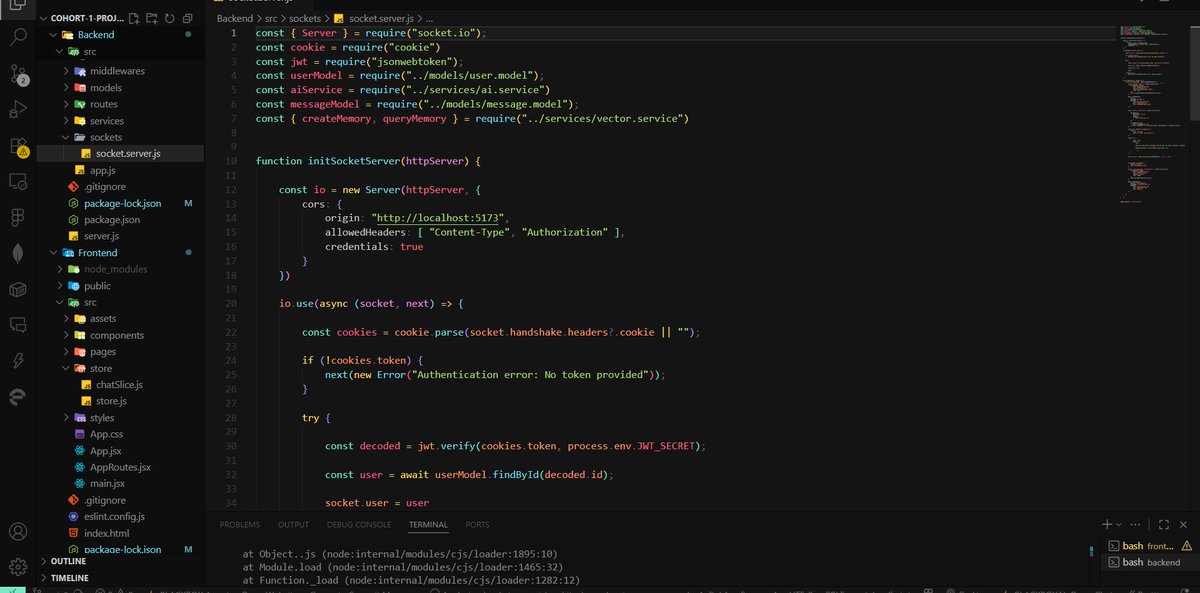1200x593 pixels.
Task: Open socket.server.js in explorer
Action: click(x=120, y=154)
